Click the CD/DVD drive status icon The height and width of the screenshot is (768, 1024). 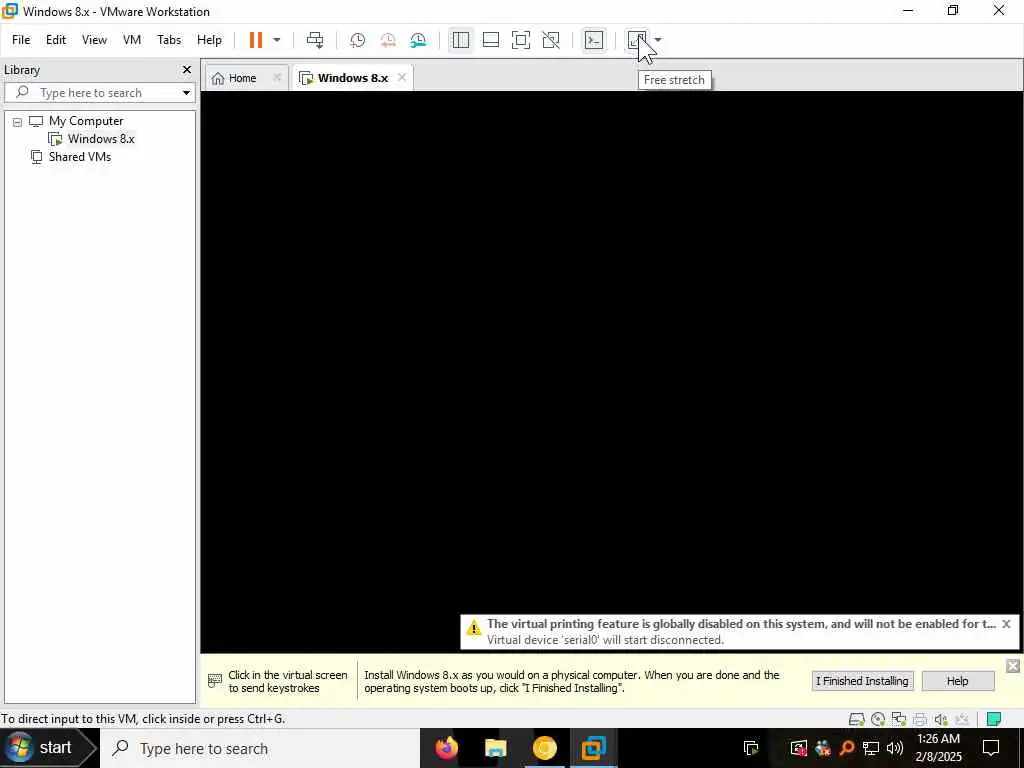[878, 719]
